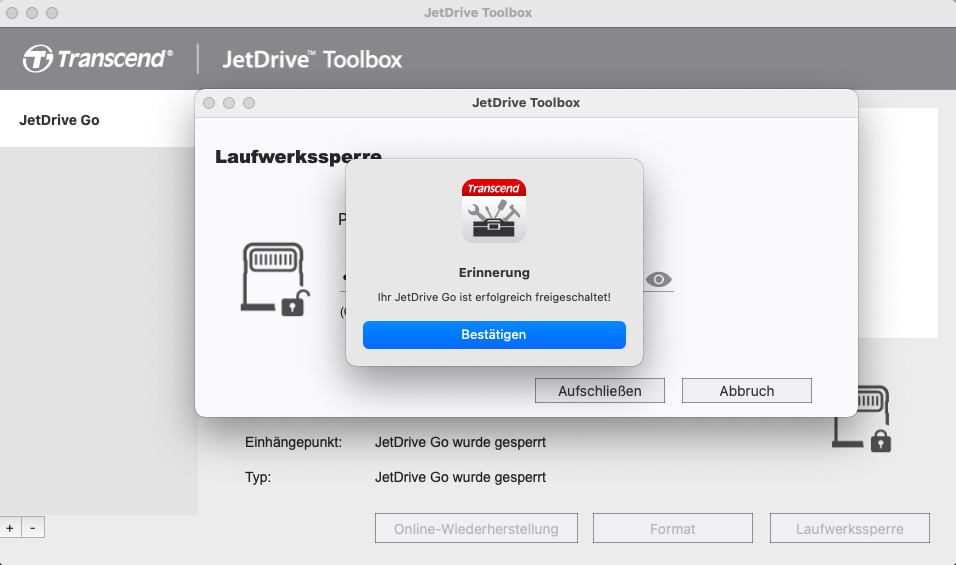Click the Einhängepunkt label
The image size is (956, 565).
(293, 442)
